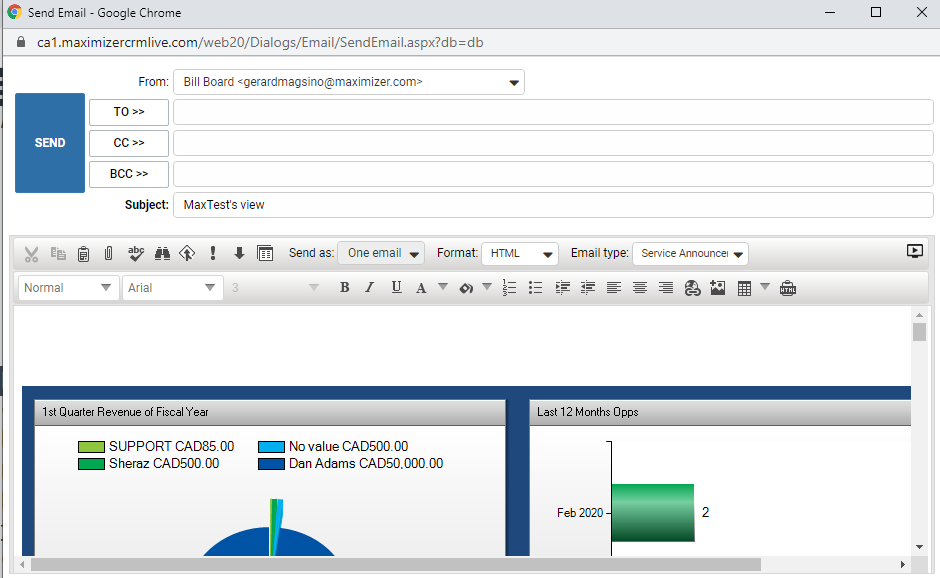Click the paste HTML icon
The width and height of the screenshot is (940, 578).
click(788, 288)
